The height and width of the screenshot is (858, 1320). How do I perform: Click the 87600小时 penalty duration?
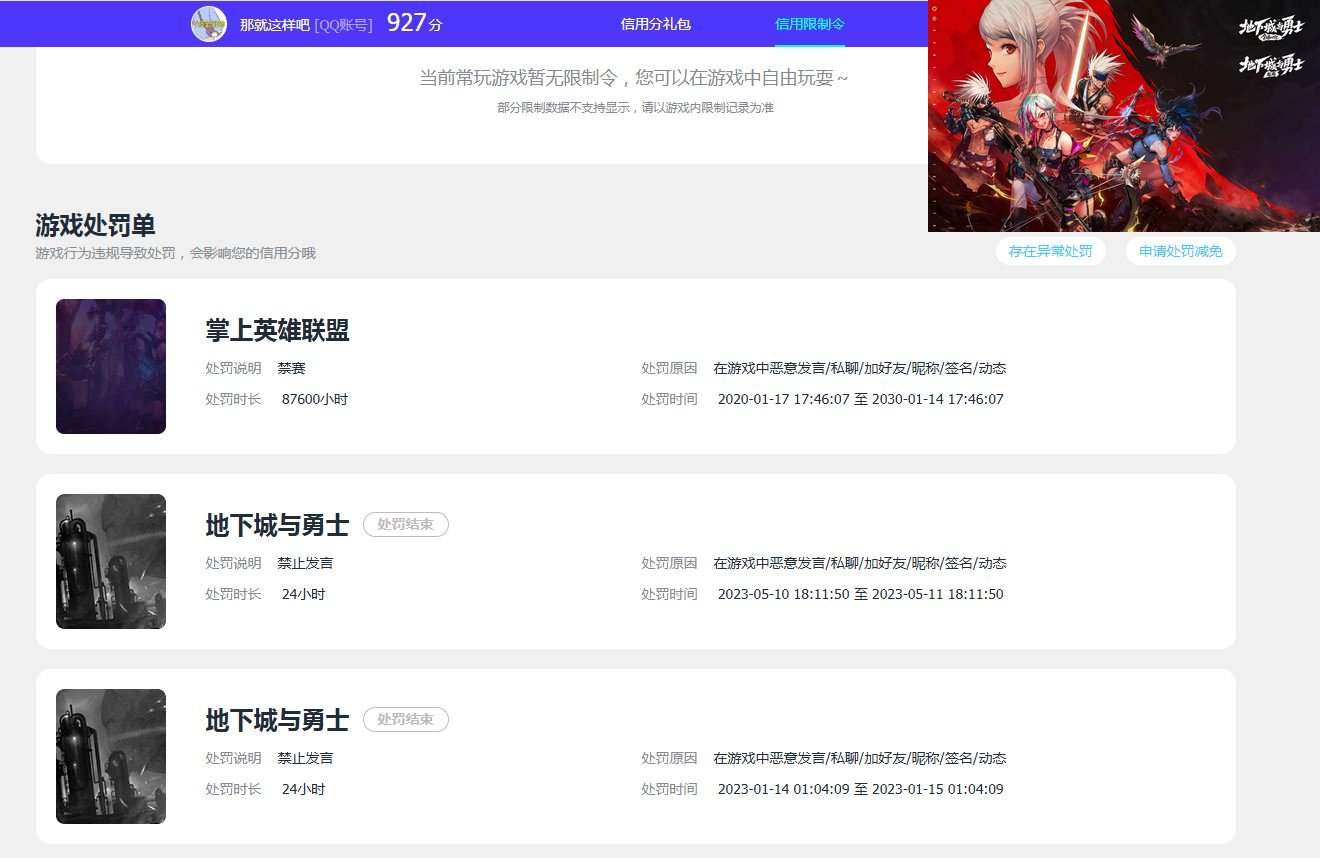pos(315,399)
